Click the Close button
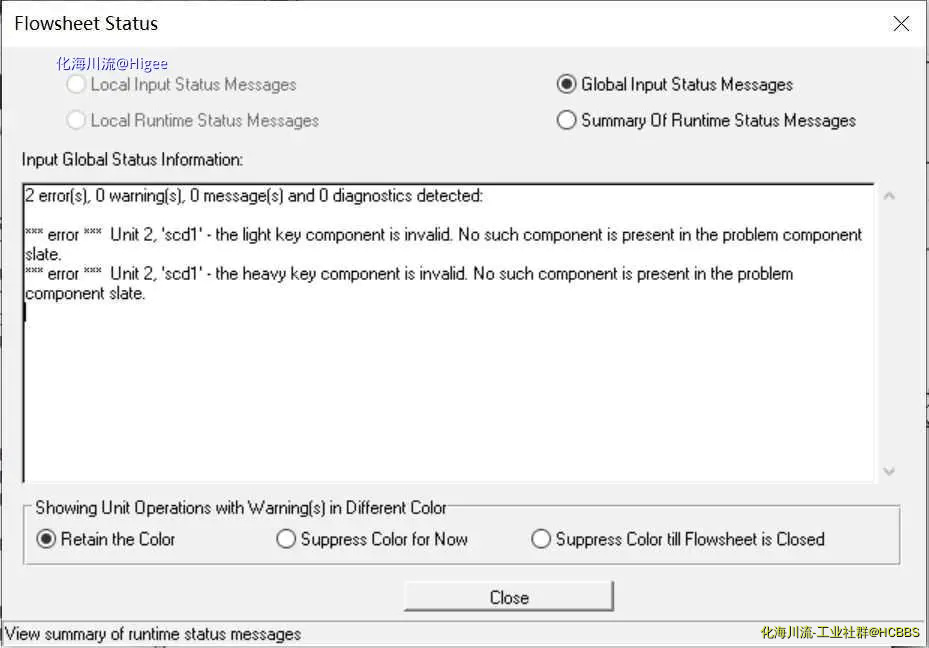929x648 pixels. click(508, 596)
